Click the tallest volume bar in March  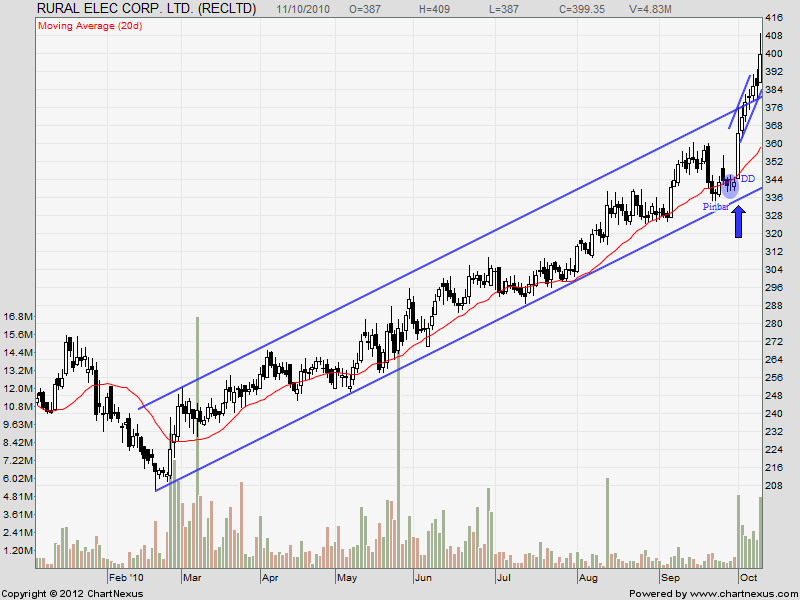(x=197, y=442)
